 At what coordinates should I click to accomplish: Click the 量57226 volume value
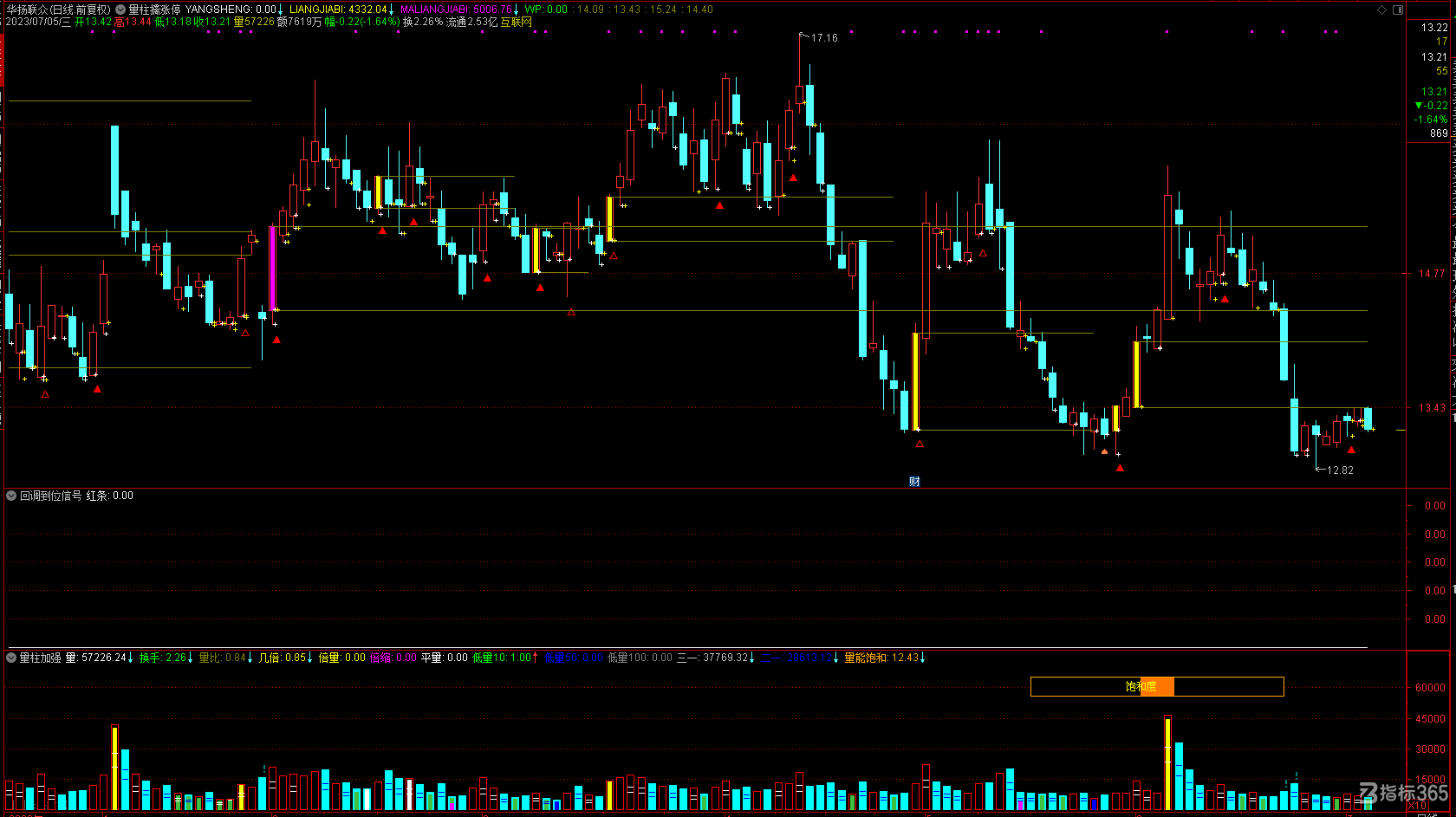[254, 22]
